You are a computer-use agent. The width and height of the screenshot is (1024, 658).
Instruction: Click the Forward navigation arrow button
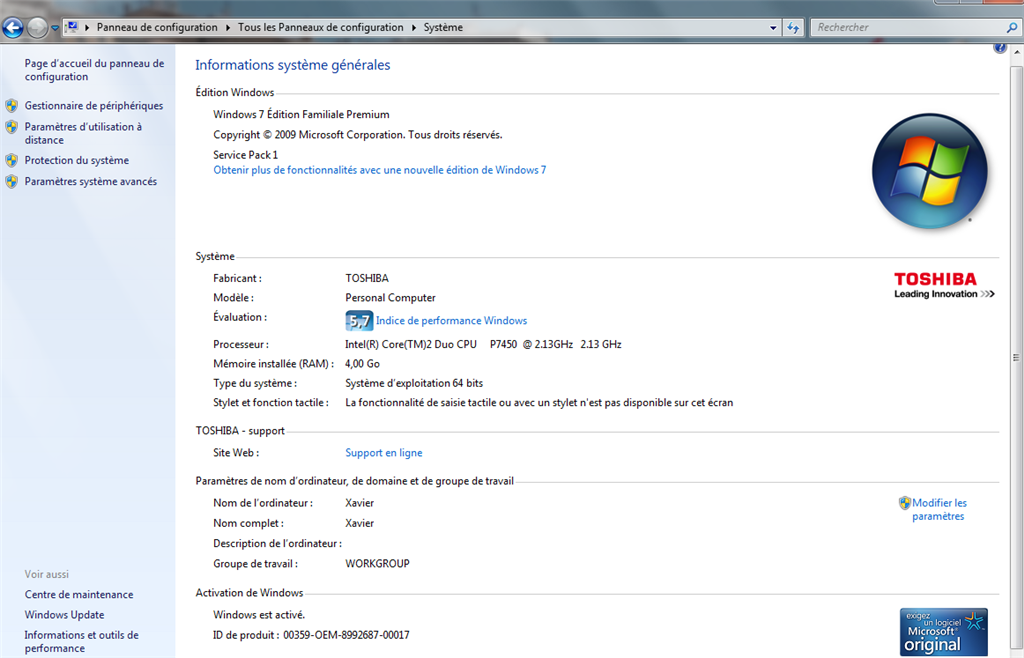37,27
